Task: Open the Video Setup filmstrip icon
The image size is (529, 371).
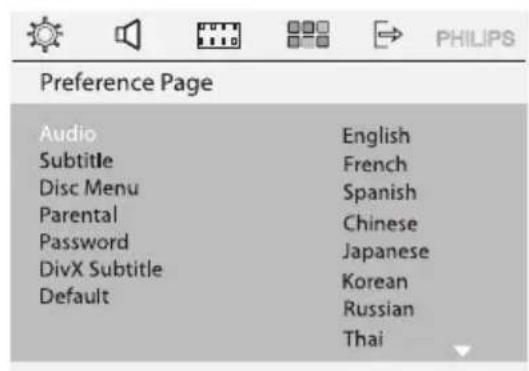Action: click(x=219, y=36)
